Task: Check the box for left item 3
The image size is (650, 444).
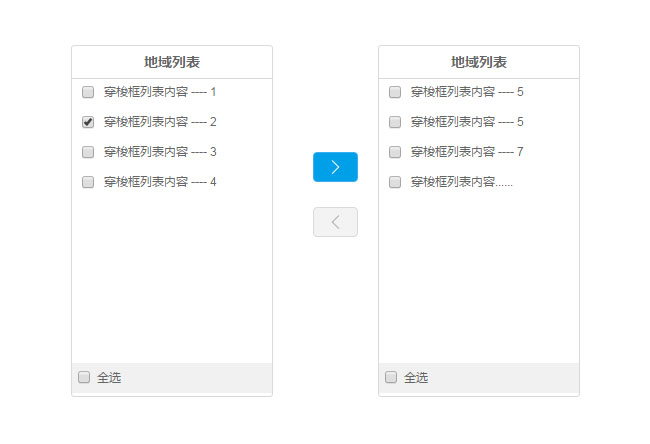Action: (x=88, y=152)
